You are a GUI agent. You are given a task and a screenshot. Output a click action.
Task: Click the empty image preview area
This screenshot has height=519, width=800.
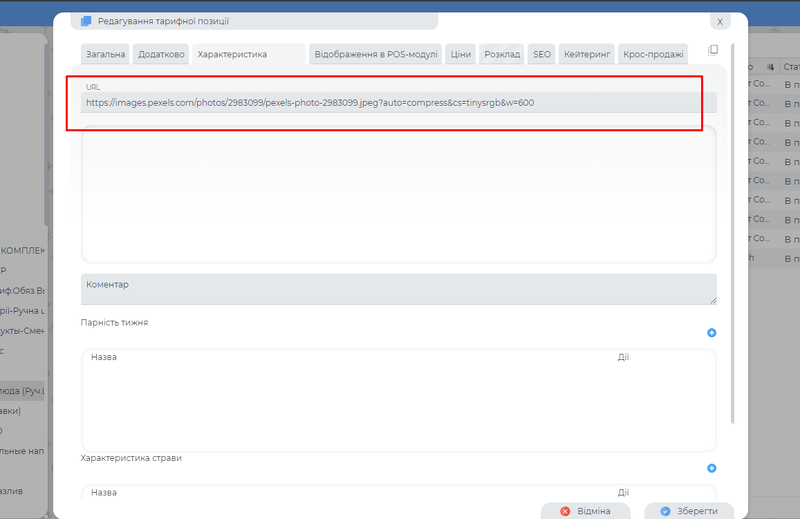[398, 195]
